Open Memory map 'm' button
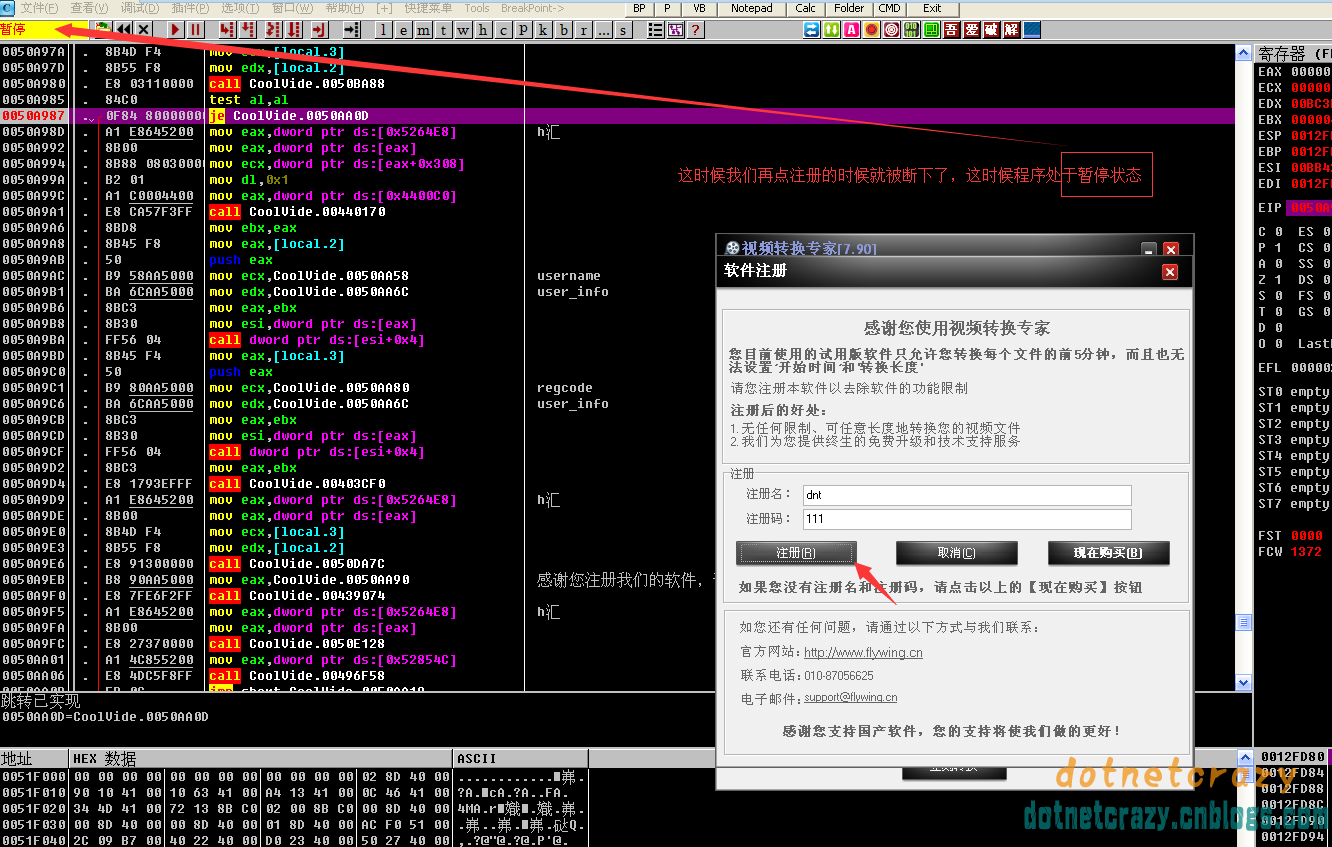The height and width of the screenshot is (847, 1332). coord(423,29)
